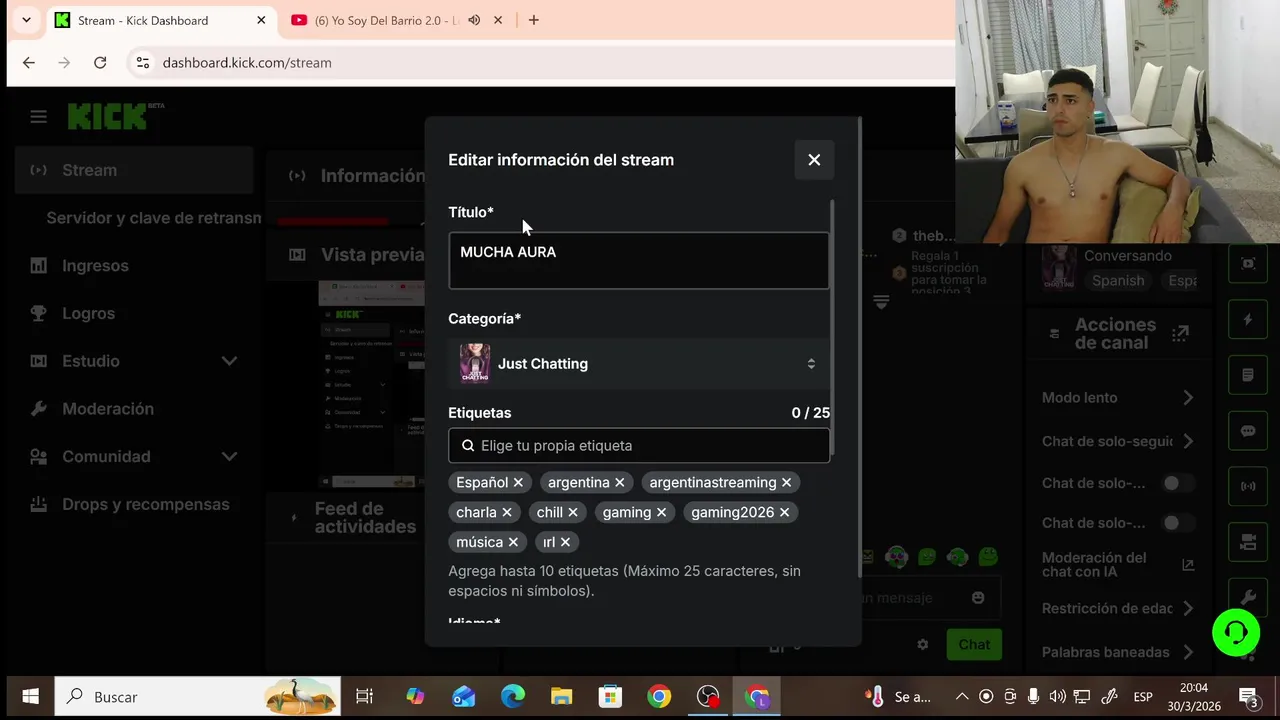
Task: Open File Explorer from the taskbar
Action: 561,697
